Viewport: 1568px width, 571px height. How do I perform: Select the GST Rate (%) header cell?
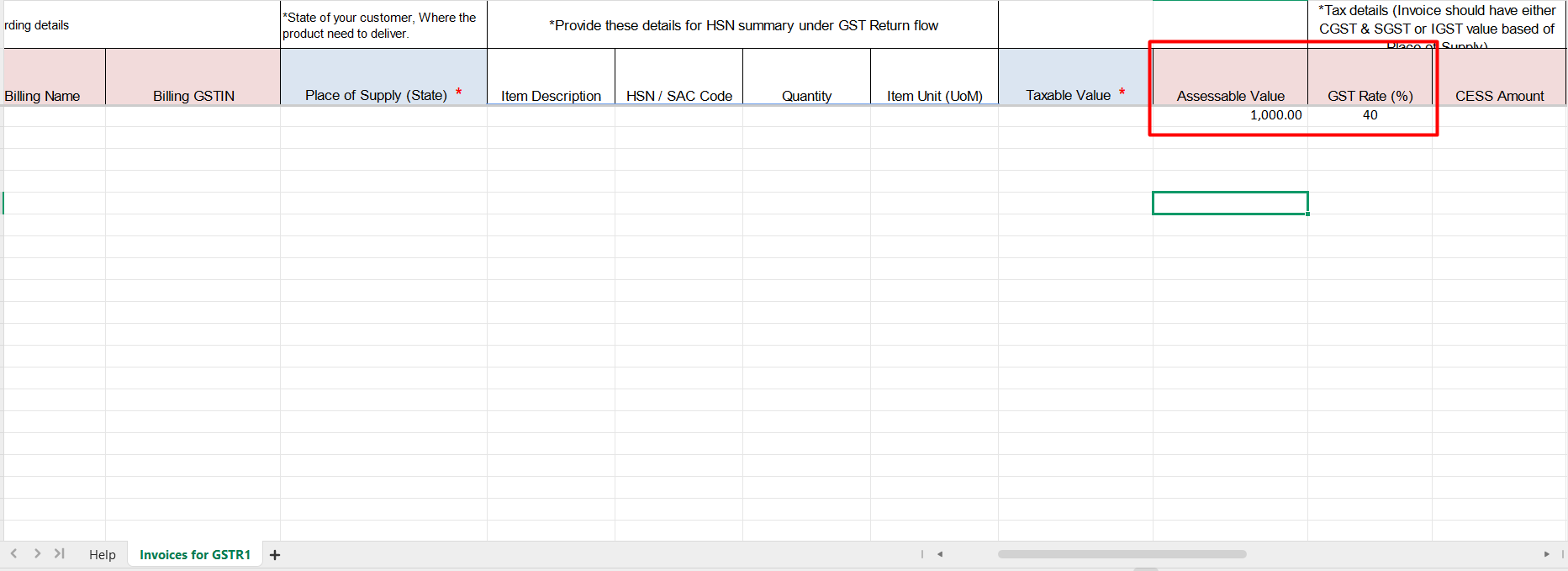(x=1370, y=78)
